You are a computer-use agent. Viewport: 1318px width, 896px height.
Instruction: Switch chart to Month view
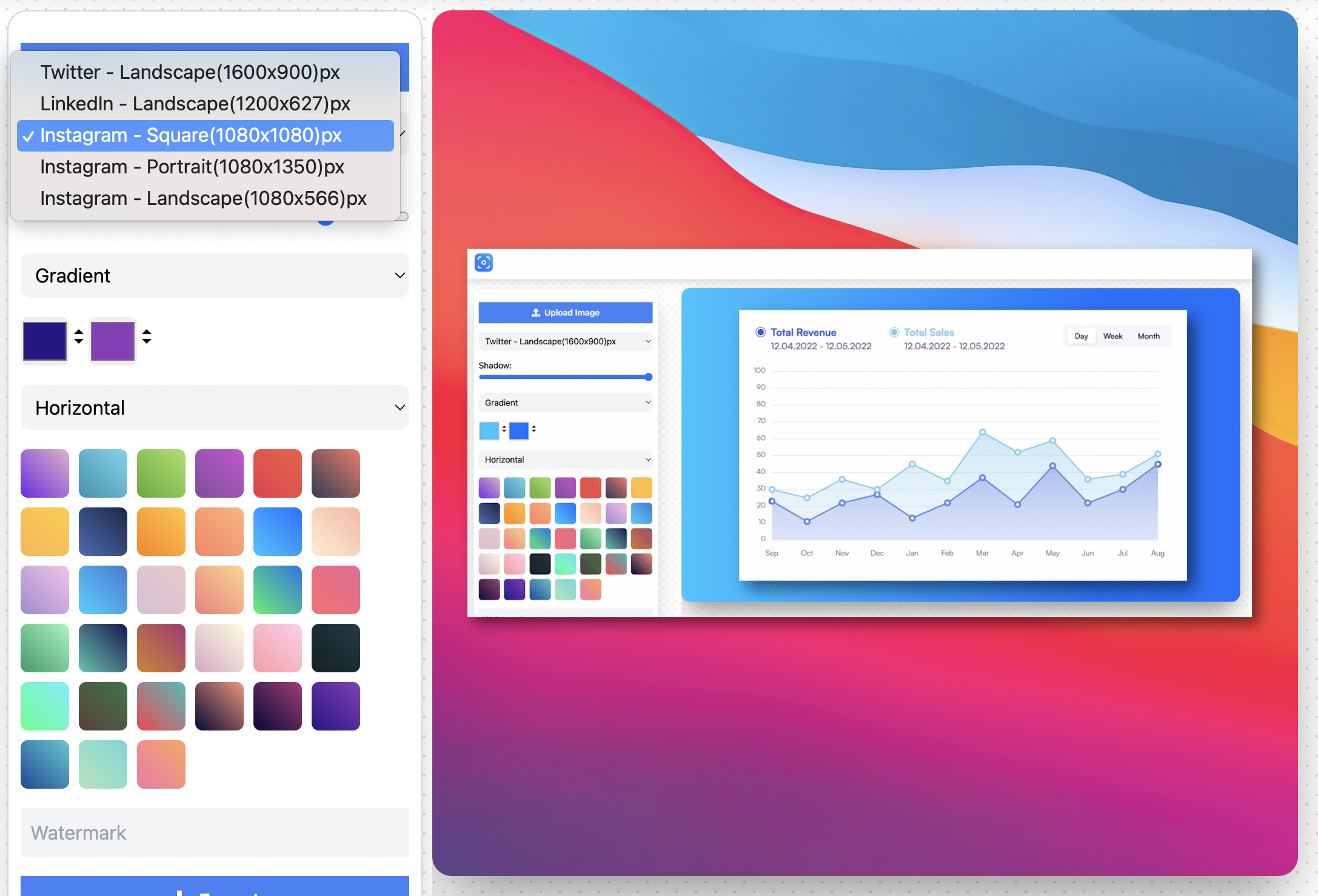(1148, 336)
